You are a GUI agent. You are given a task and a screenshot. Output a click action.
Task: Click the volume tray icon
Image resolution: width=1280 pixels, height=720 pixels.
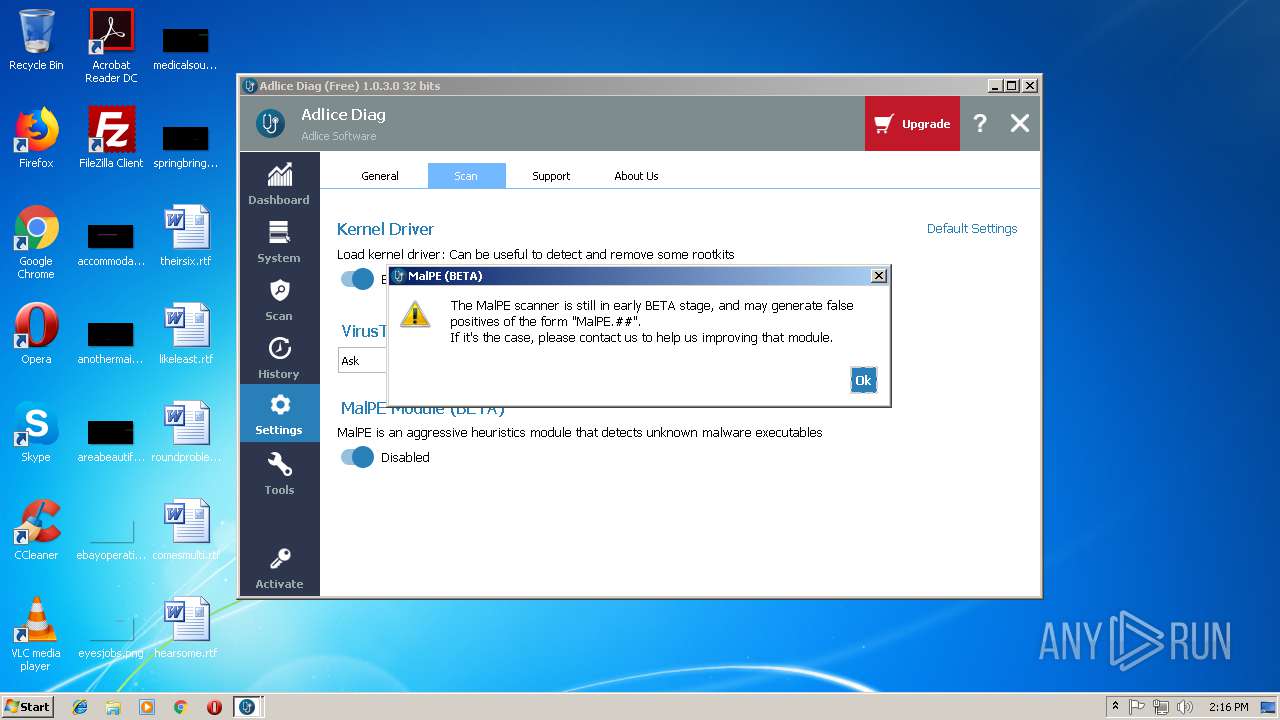(1185, 707)
